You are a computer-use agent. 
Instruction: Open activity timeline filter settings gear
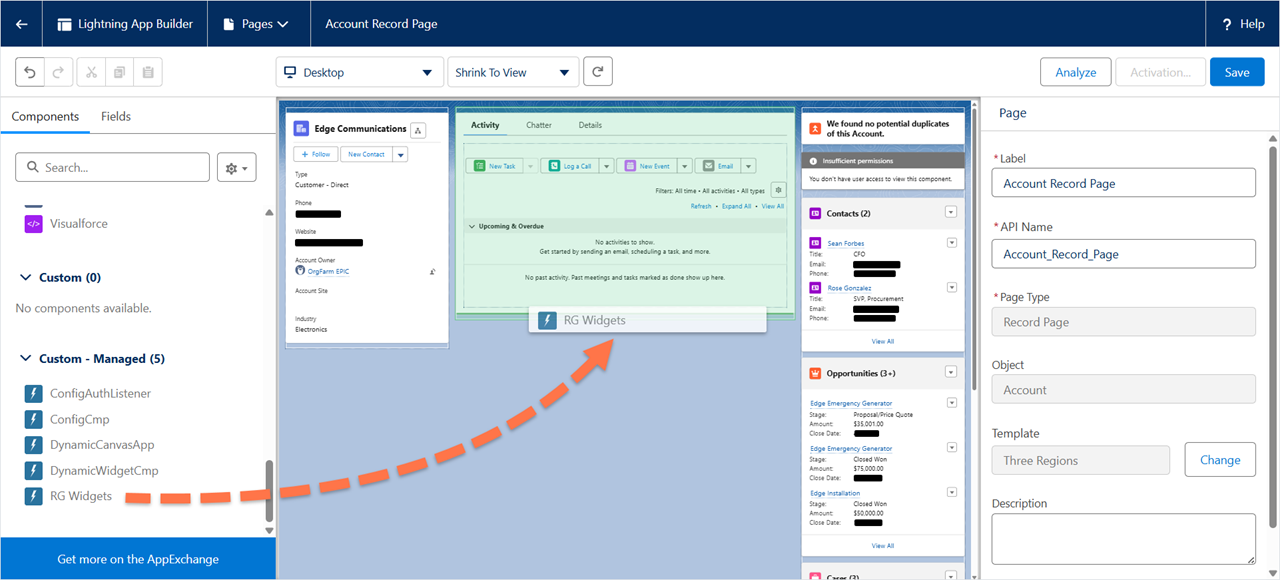pyautogui.click(x=779, y=190)
